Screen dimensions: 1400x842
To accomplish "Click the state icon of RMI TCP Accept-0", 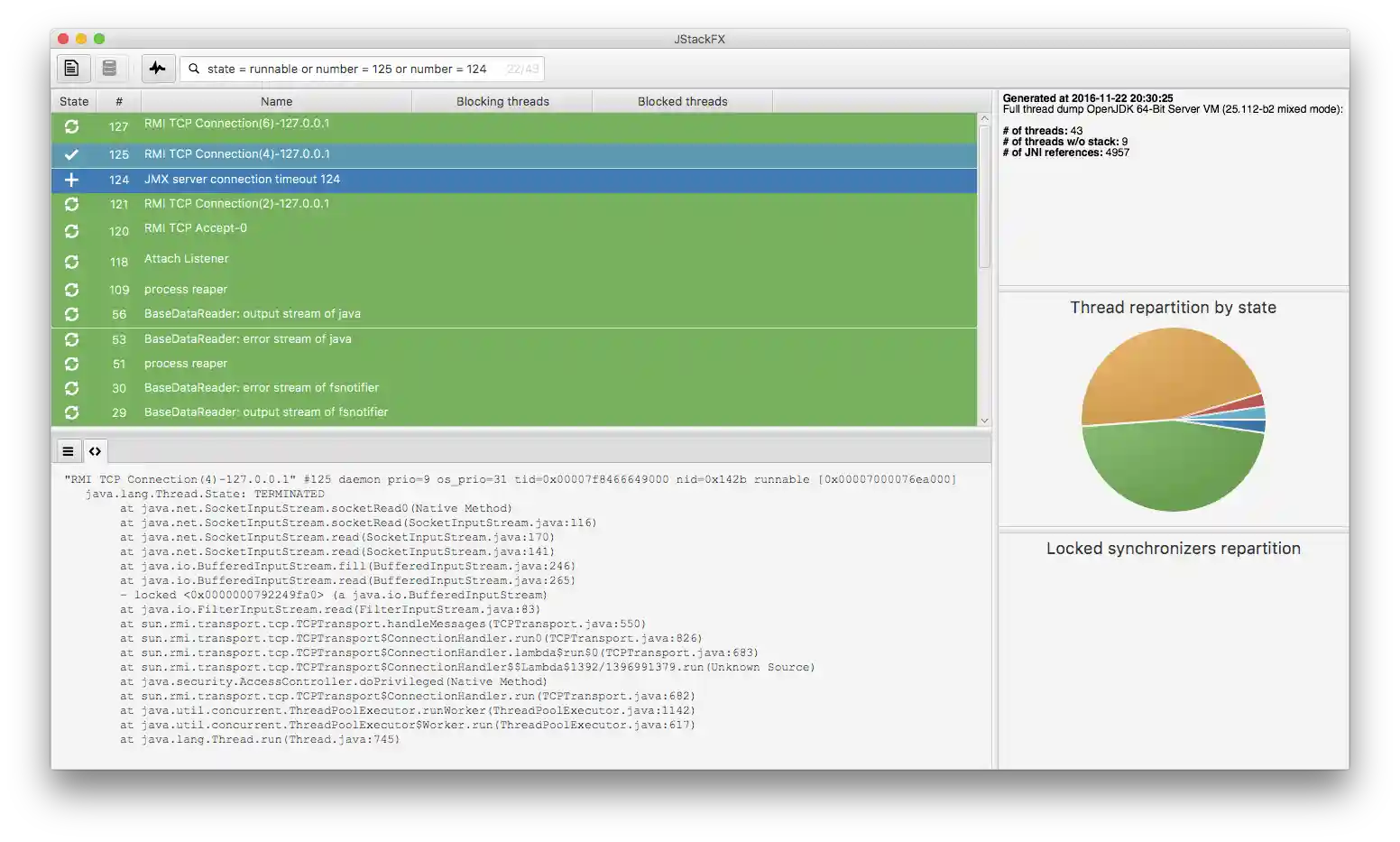I will point(71,231).
